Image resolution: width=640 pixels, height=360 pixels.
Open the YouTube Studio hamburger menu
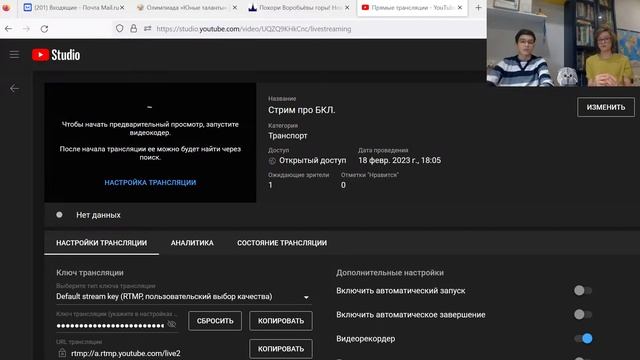[14, 54]
